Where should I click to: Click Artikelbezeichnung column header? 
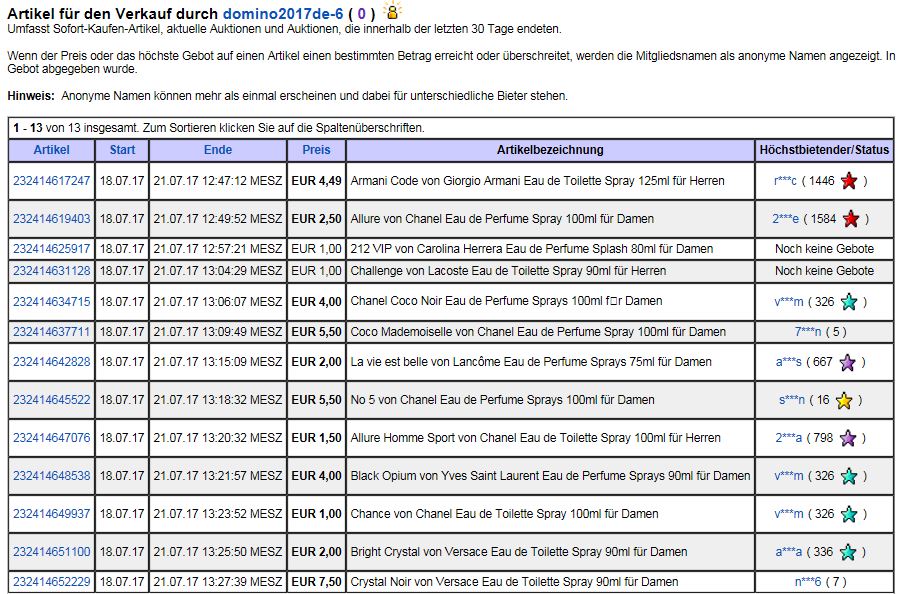(550, 150)
